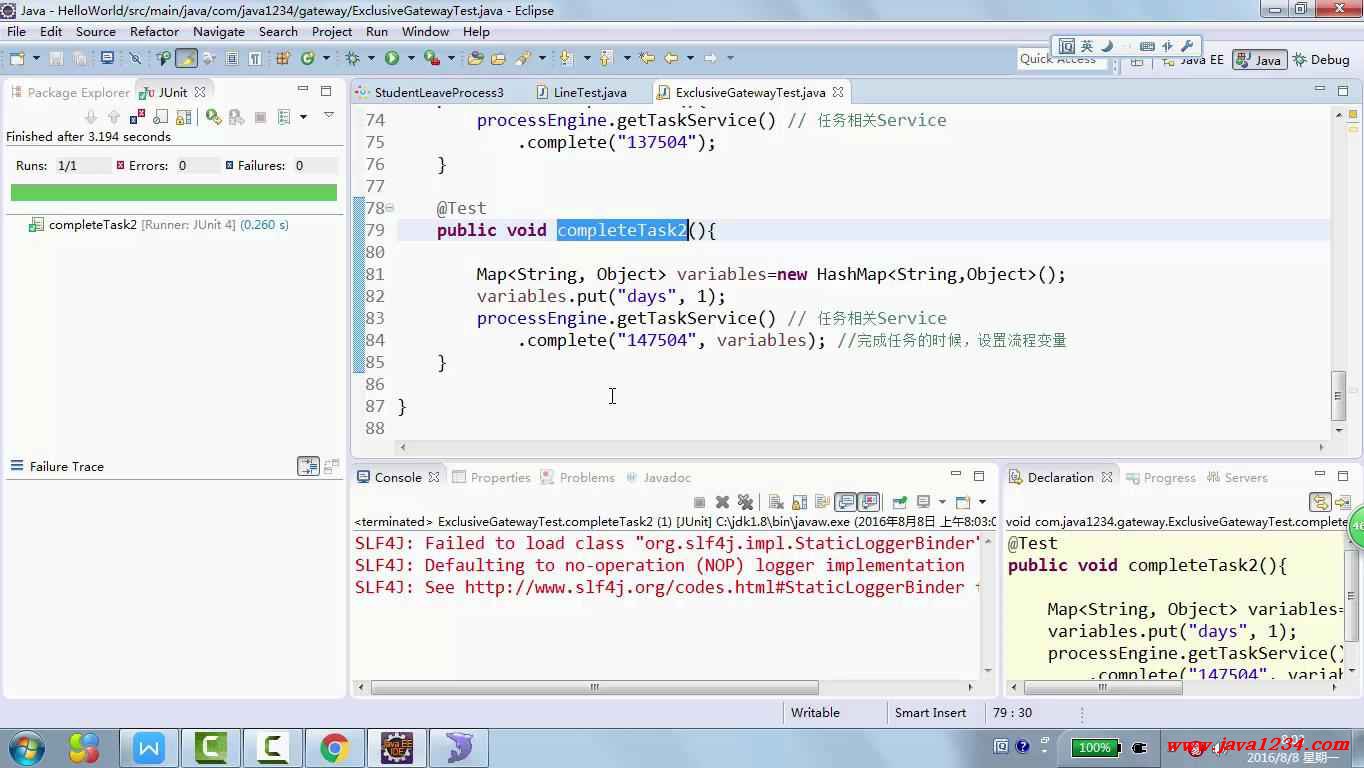Switch to the Package Explorer tab

pyautogui.click(x=69, y=92)
